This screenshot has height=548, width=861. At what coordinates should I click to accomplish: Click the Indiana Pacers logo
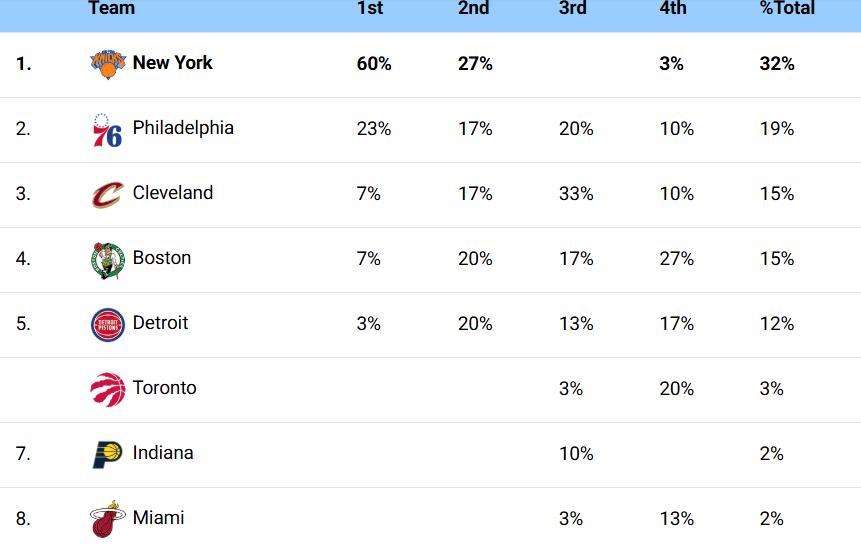[x=108, y=455]
